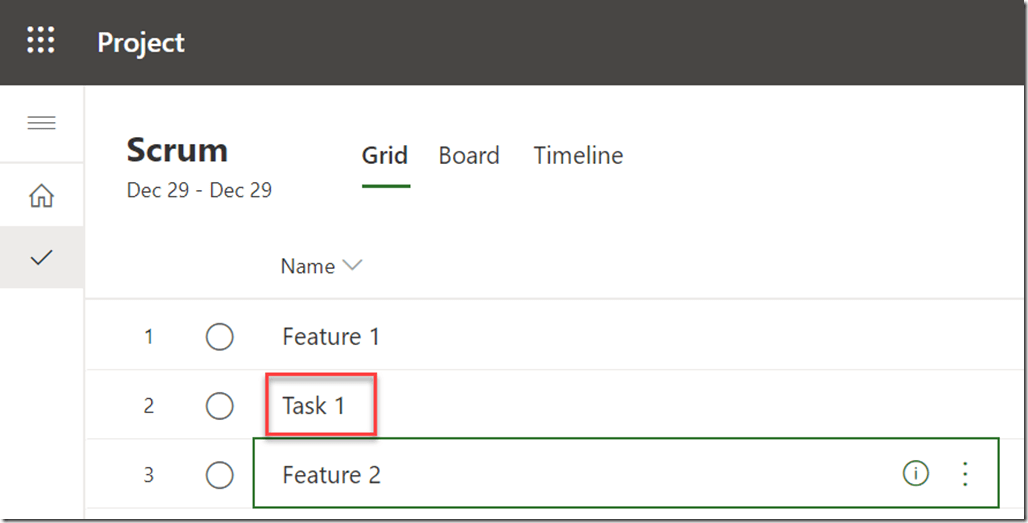Switch to the Board tab
The width and height of the screenshot is (1028, 523).
(x=469, y=156)
